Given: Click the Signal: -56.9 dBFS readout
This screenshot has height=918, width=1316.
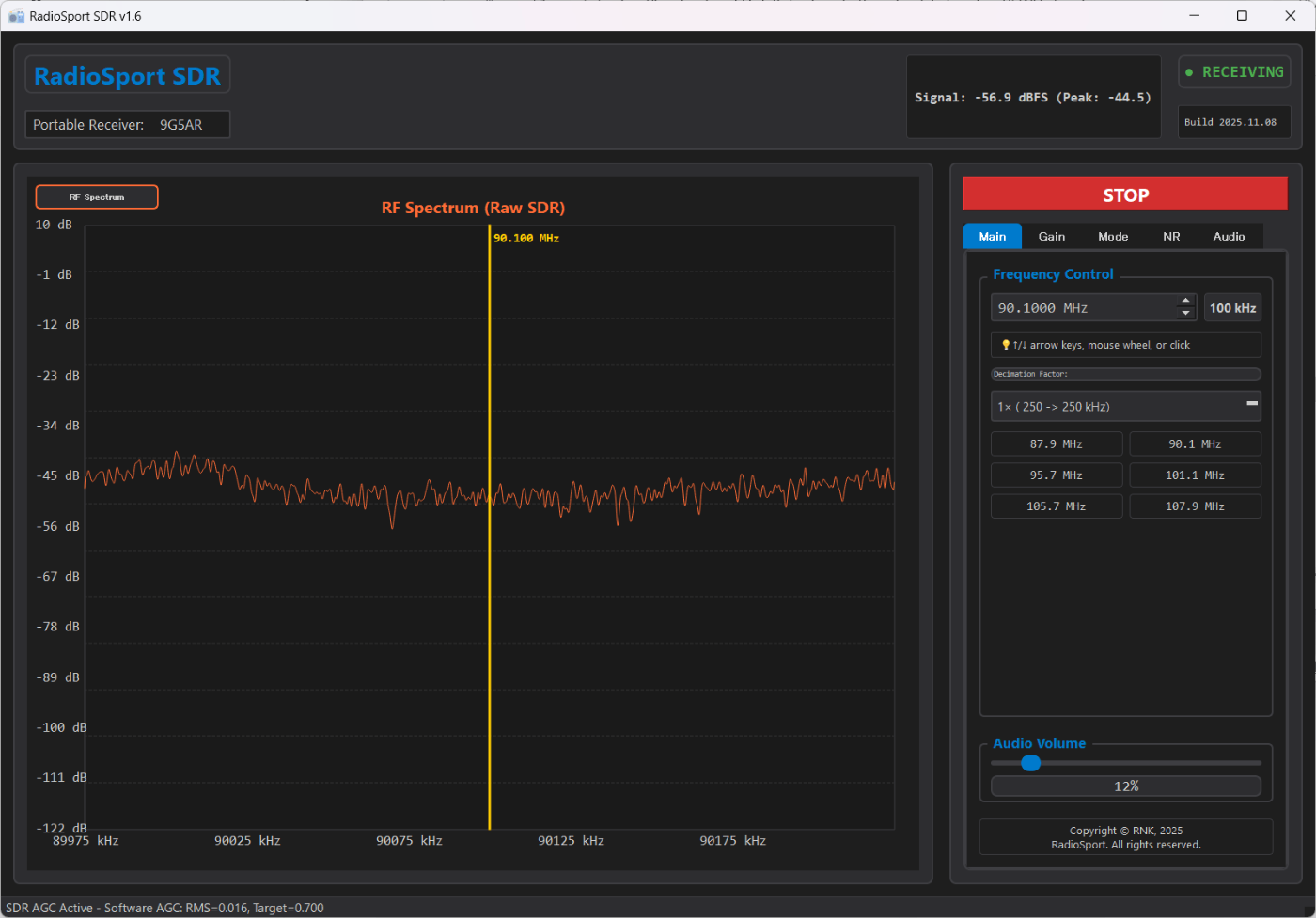Looking at the screenshot, I should pyautogui.click(x=1033, y=97).
